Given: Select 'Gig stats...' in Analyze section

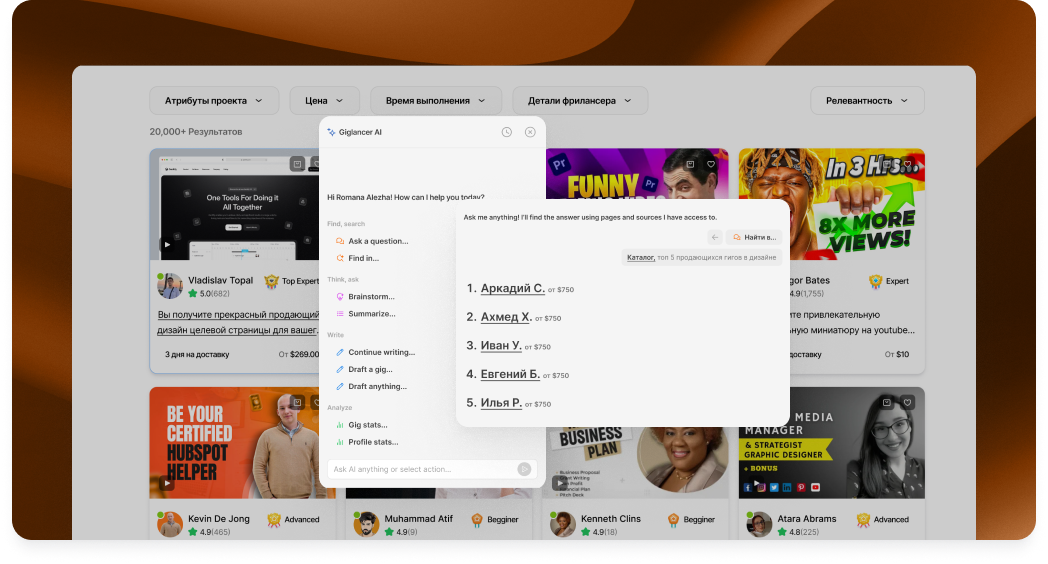Looking at the screenshot, I should pos(367,425).
